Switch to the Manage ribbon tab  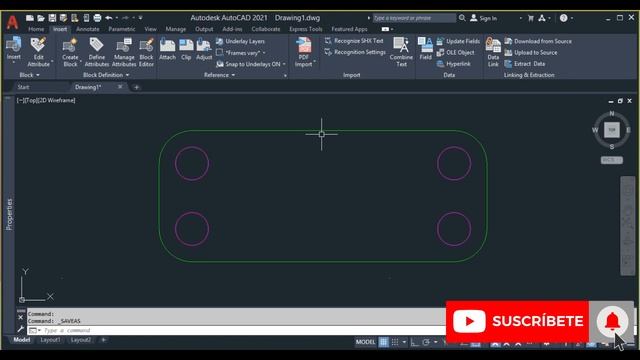coord(176,29)
